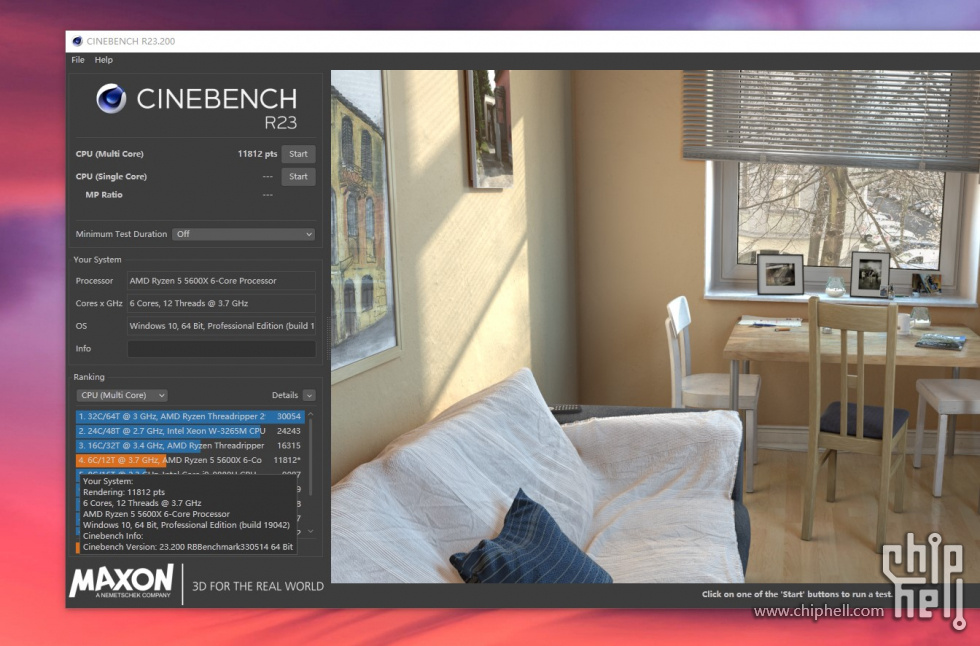Start the CPU Multi Core test
Image resolution: width=980 pixels, height=646 pixels.
coord(298,154)
